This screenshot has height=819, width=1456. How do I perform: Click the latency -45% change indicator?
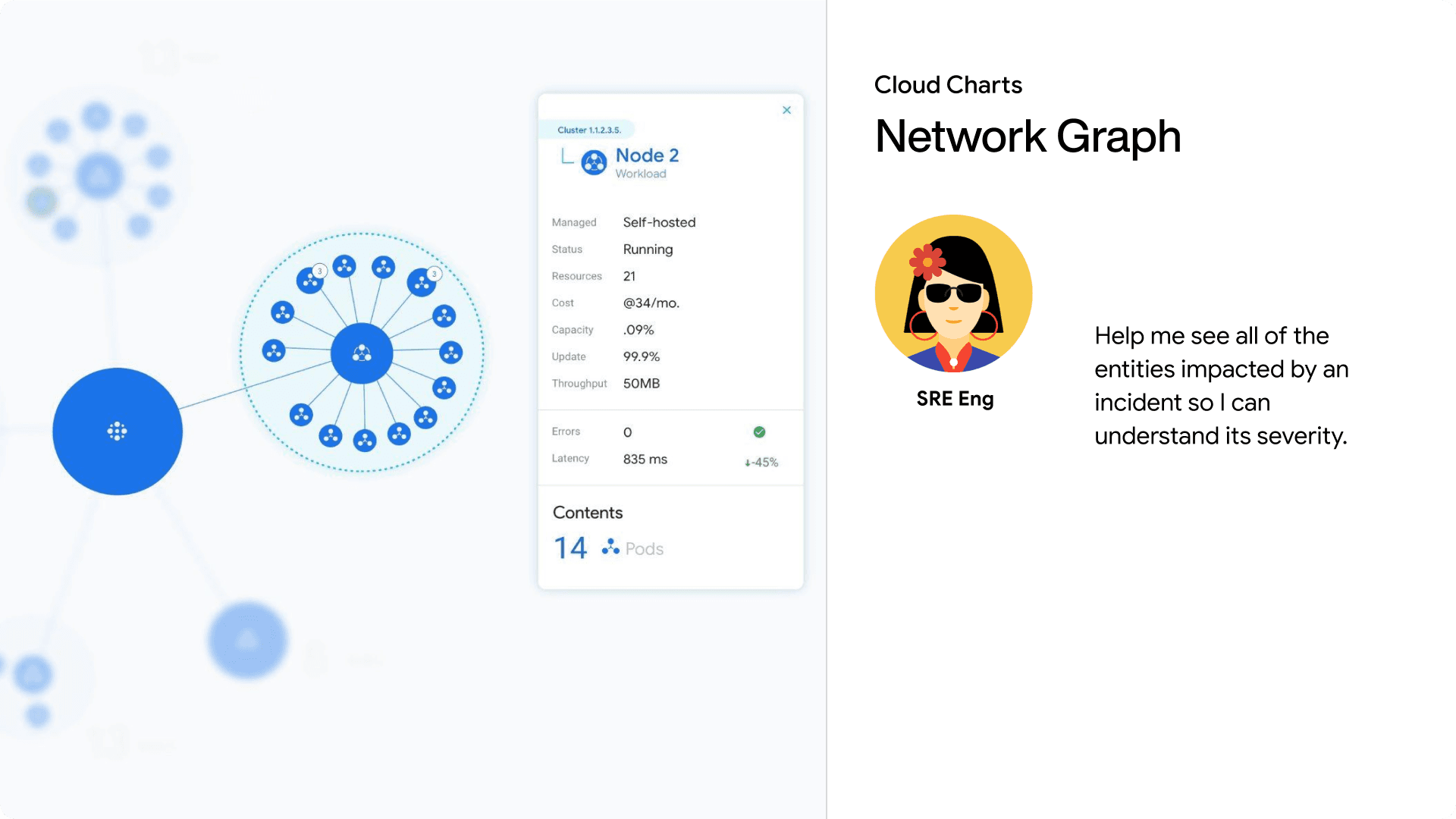(761, 462)
